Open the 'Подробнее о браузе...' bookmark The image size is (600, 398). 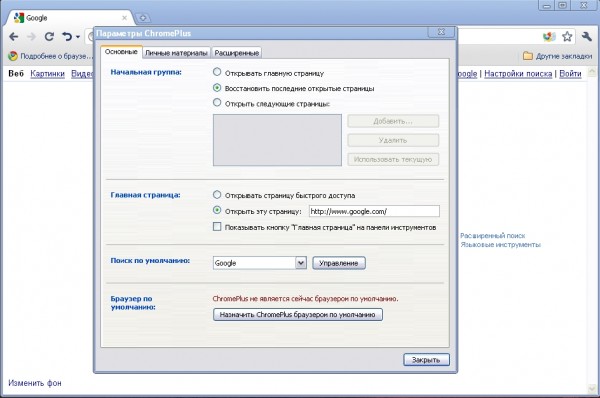50,56
